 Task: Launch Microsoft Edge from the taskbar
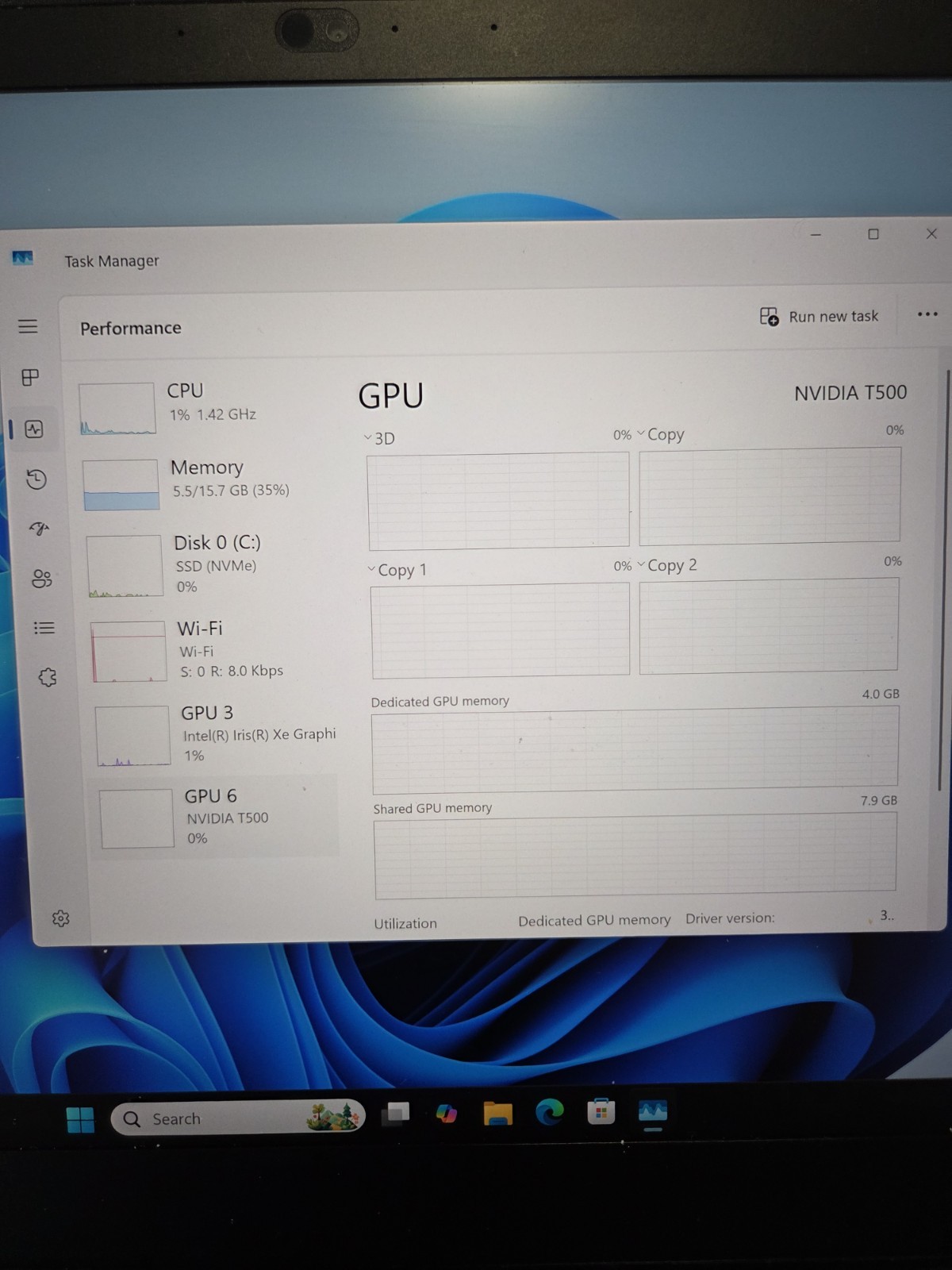549,1112
